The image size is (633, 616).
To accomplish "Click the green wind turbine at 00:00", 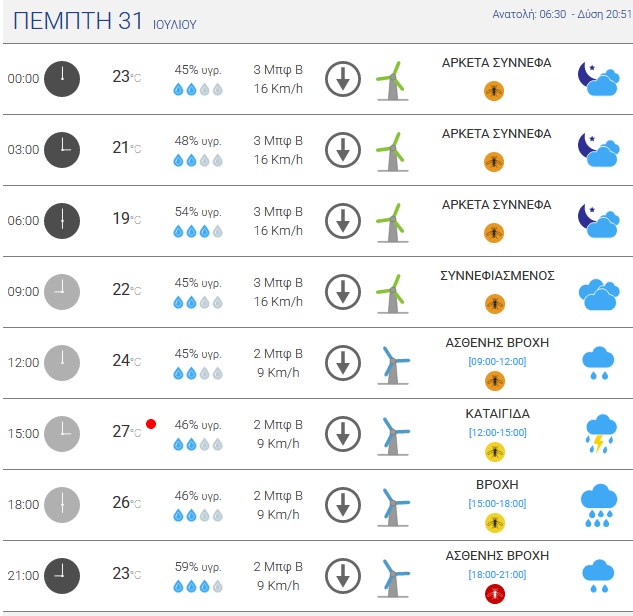I will pos(392,80).
